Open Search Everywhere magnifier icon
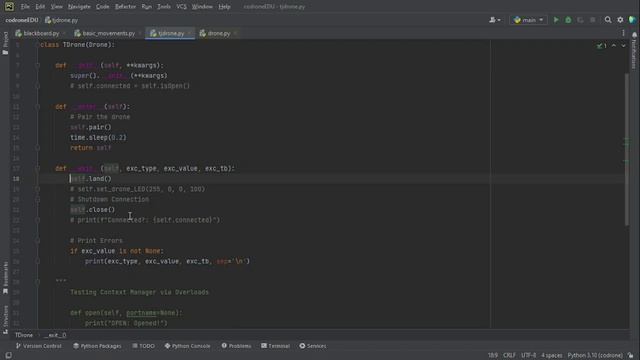The height and width of the screenshot is (360, 640). click(608, 20)
